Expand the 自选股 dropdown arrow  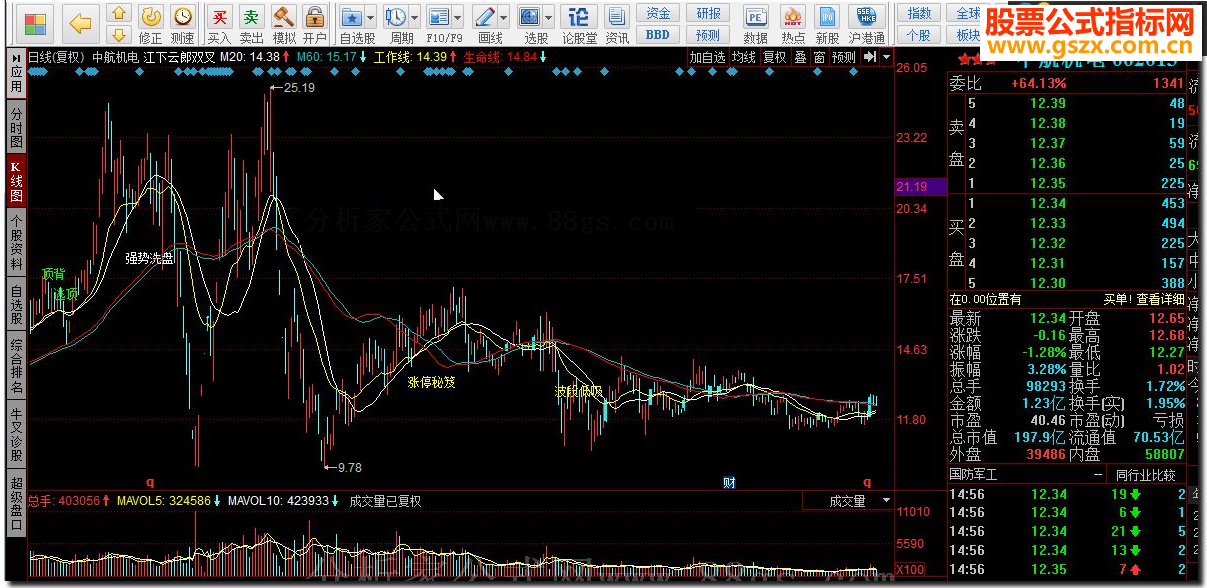pyautogui.click(x=371, y=18)
